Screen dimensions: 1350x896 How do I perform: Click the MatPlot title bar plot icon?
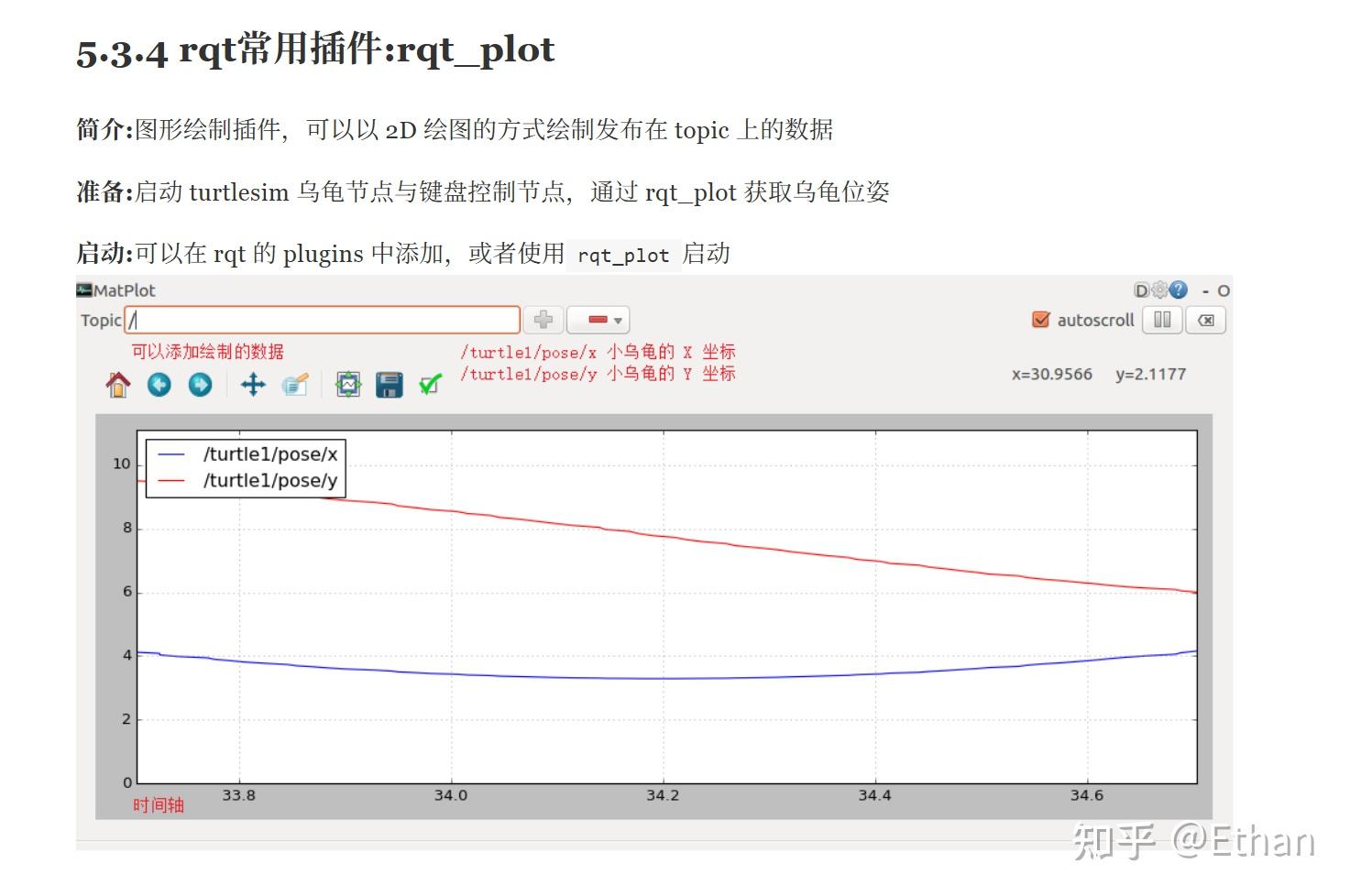pos(84,290)
